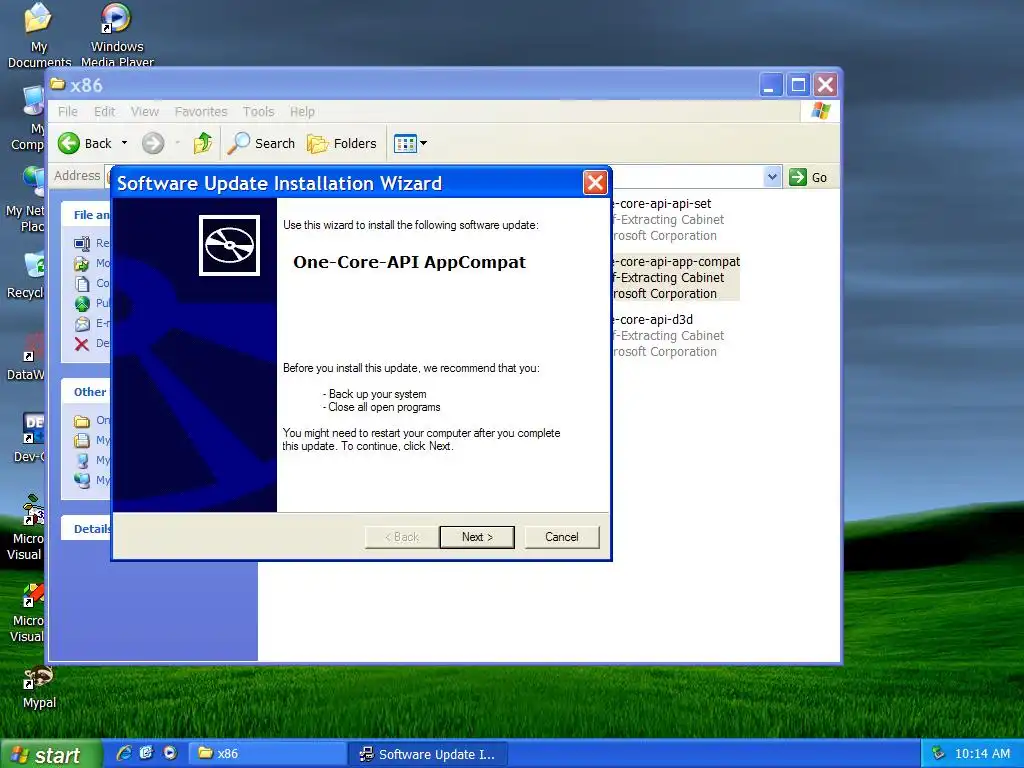
Task: Select the one-core-api-app-compat file
Action: pyautogui.click(x=676, y=278)
